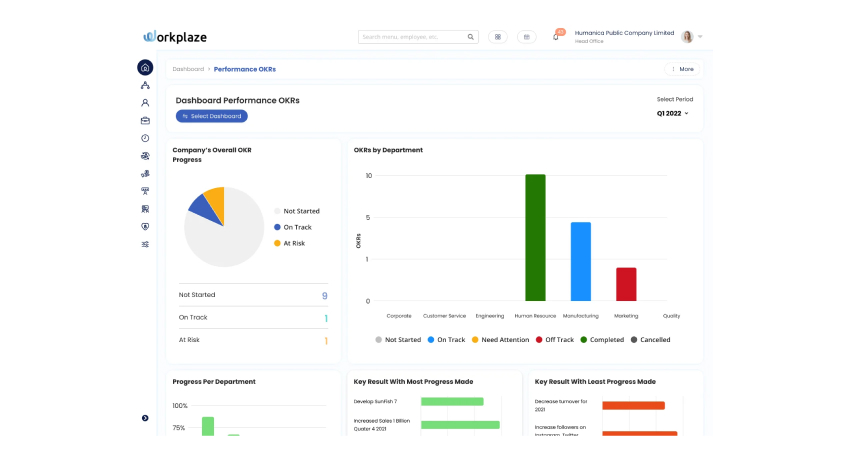Go to Dashboard breadcrumb link

click(188, 69)
